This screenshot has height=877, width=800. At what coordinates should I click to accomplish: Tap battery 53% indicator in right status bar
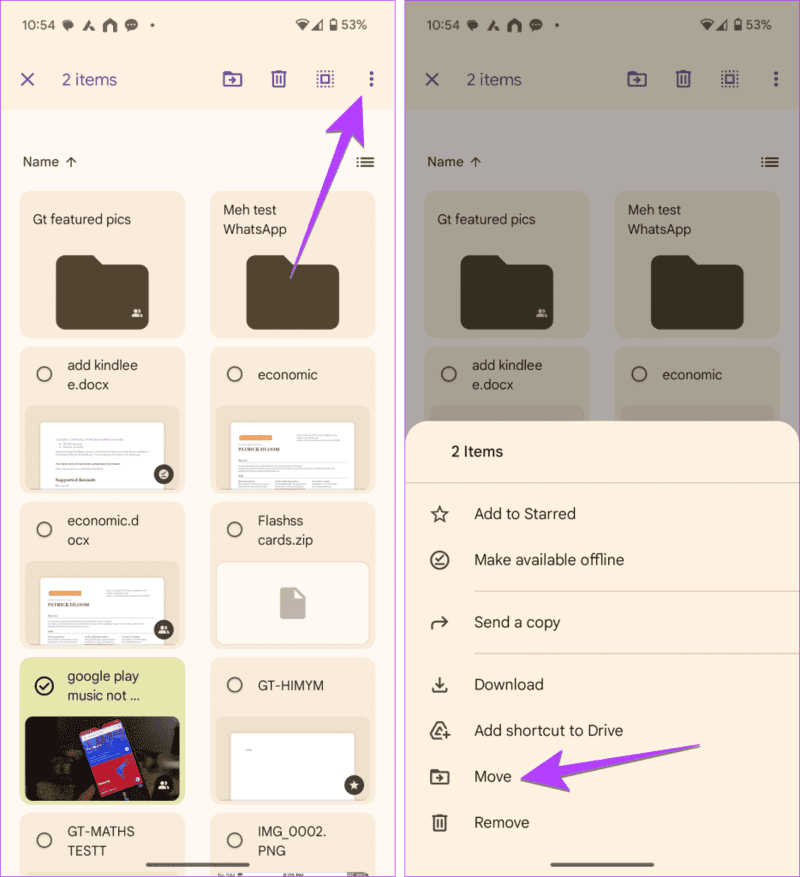click(x=752, y=25)
